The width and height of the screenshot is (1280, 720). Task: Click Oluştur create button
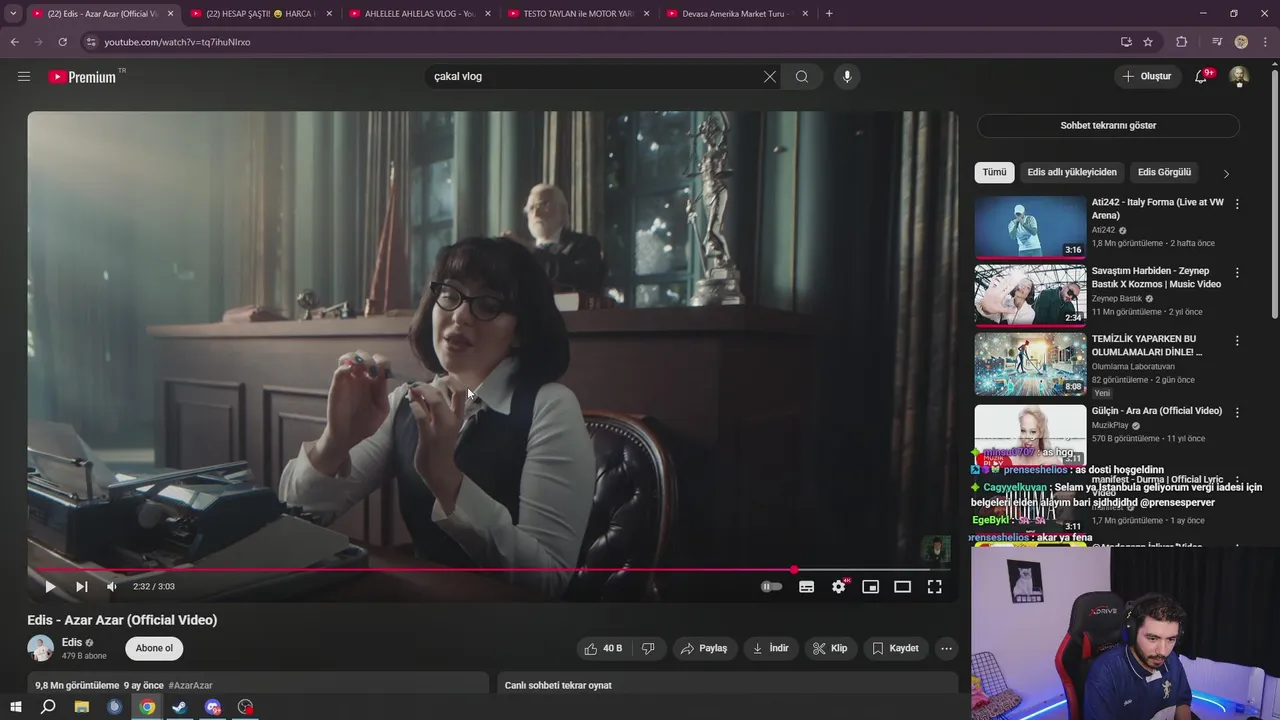click(x=1147, y=76)
